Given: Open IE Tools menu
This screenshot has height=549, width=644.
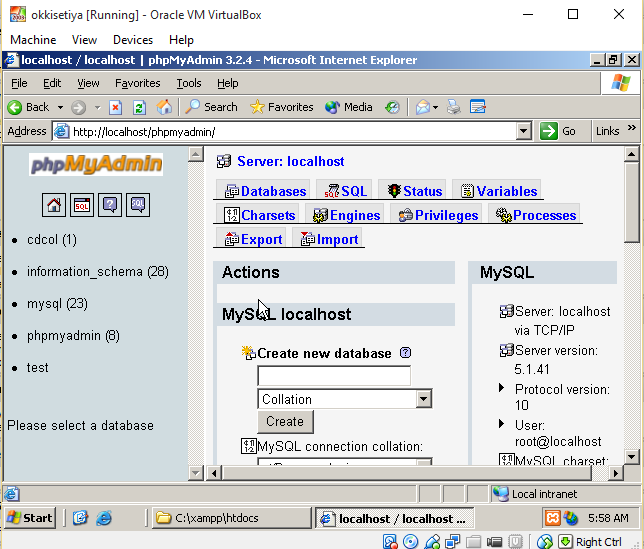Looking at the screenshot, I should point(189,83).
